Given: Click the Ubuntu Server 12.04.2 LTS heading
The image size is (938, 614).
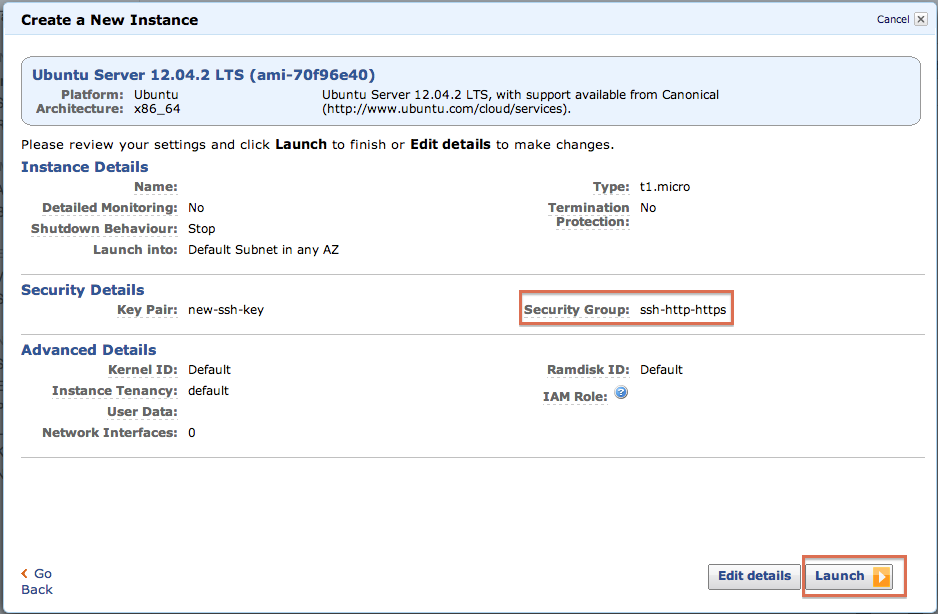Looking at the screenshot, I should point(204,75).
